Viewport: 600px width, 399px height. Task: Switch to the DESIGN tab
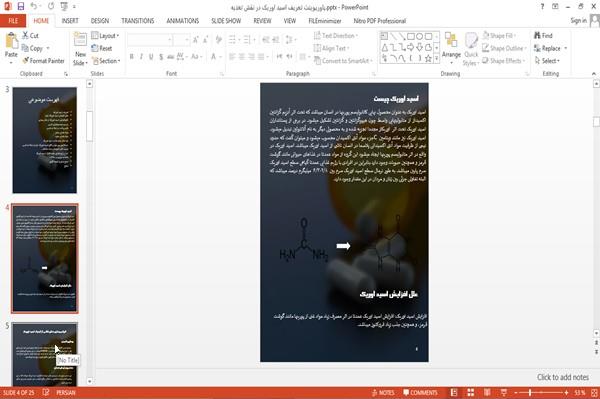[x=100, y=21]
